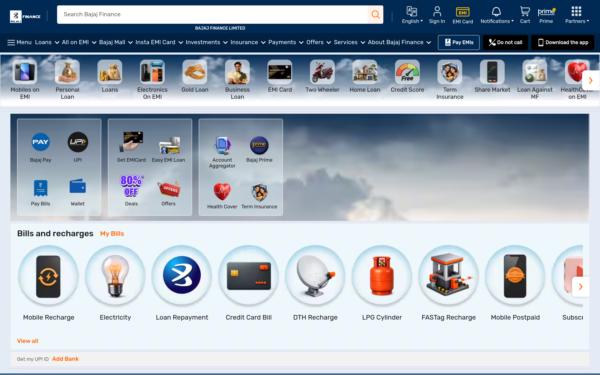This screenshot has width=600, height=375.
Task: Open the My Bills link
Action: coord(112,234)
